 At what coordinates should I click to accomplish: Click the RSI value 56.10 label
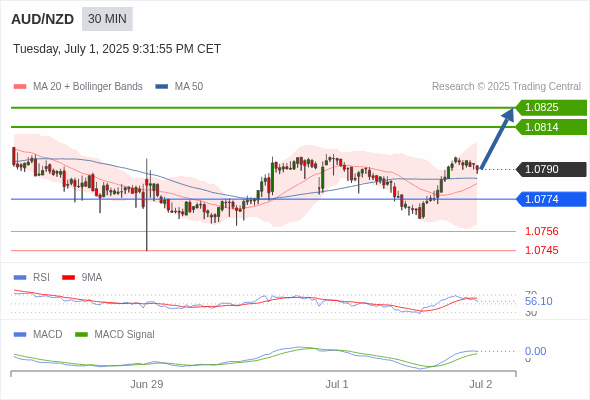coord(538,301)
